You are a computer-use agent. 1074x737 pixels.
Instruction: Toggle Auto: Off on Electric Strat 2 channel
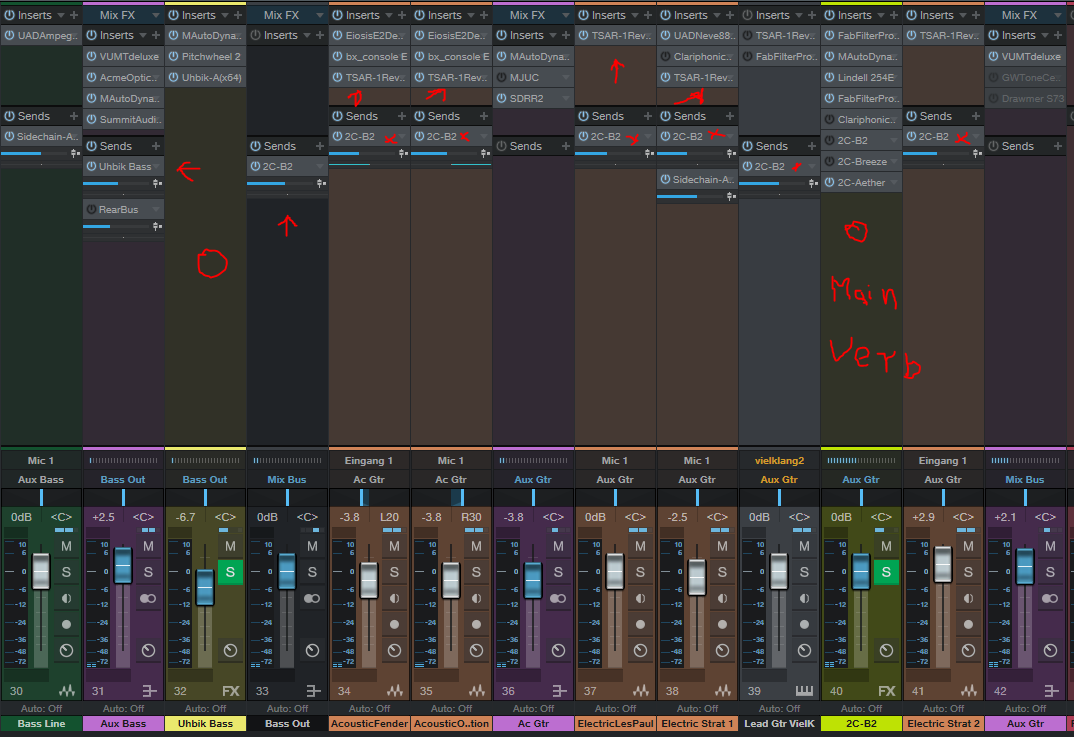point(943,708)
